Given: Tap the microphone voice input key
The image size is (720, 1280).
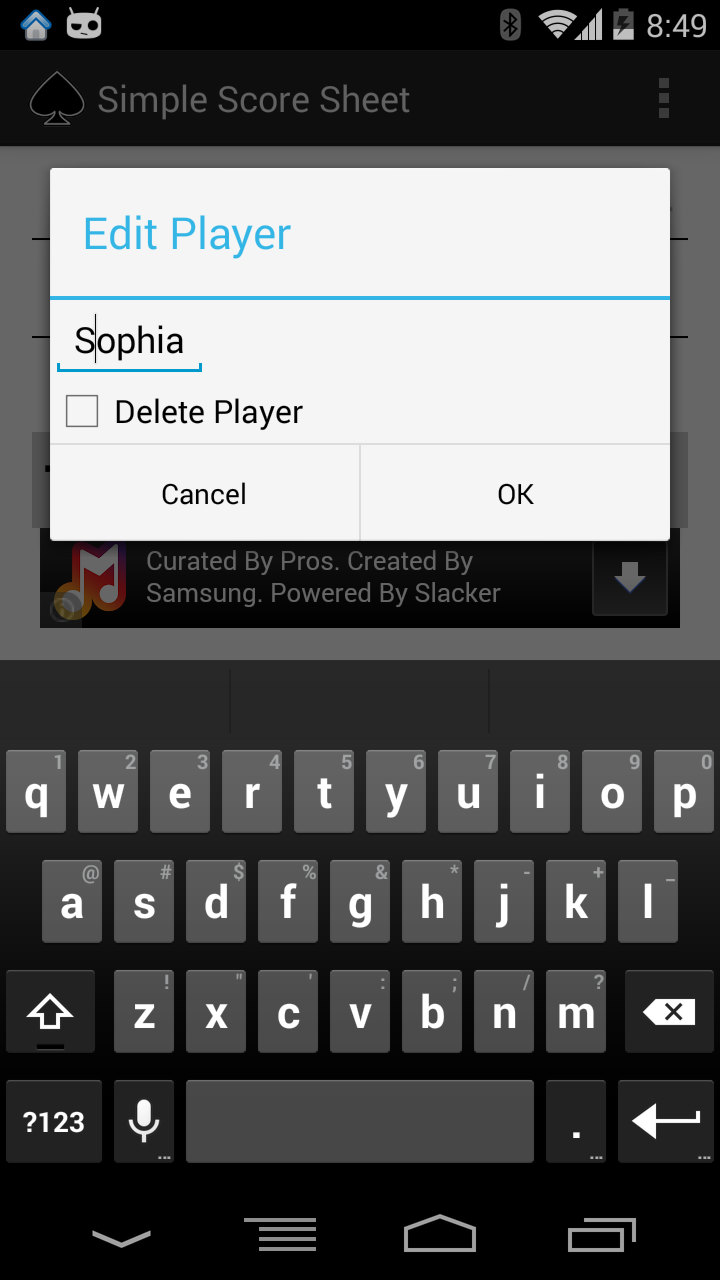Looking at the screenshot, I should pos(144,1122).
